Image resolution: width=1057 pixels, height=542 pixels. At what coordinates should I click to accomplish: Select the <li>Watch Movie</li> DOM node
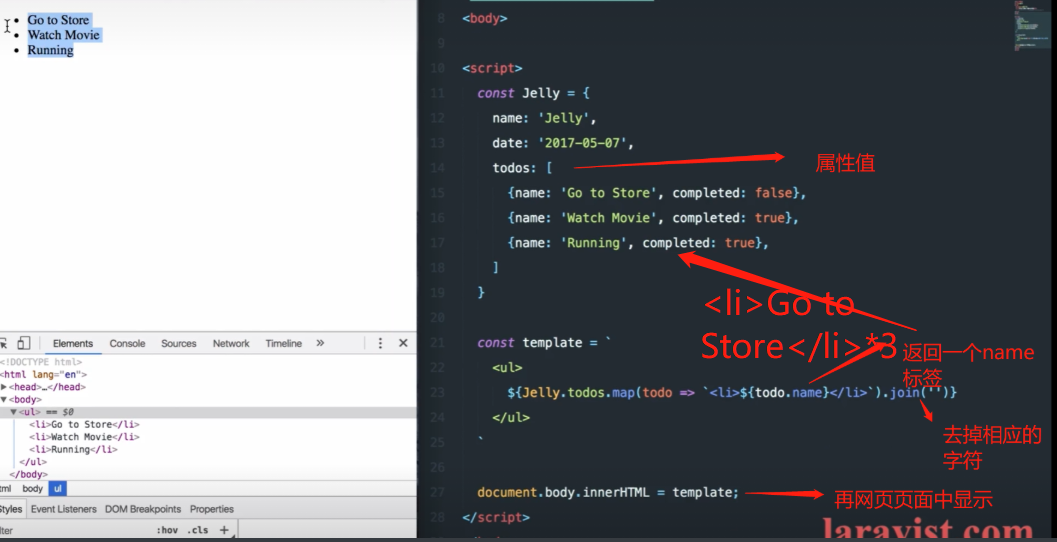coord(84,437)
